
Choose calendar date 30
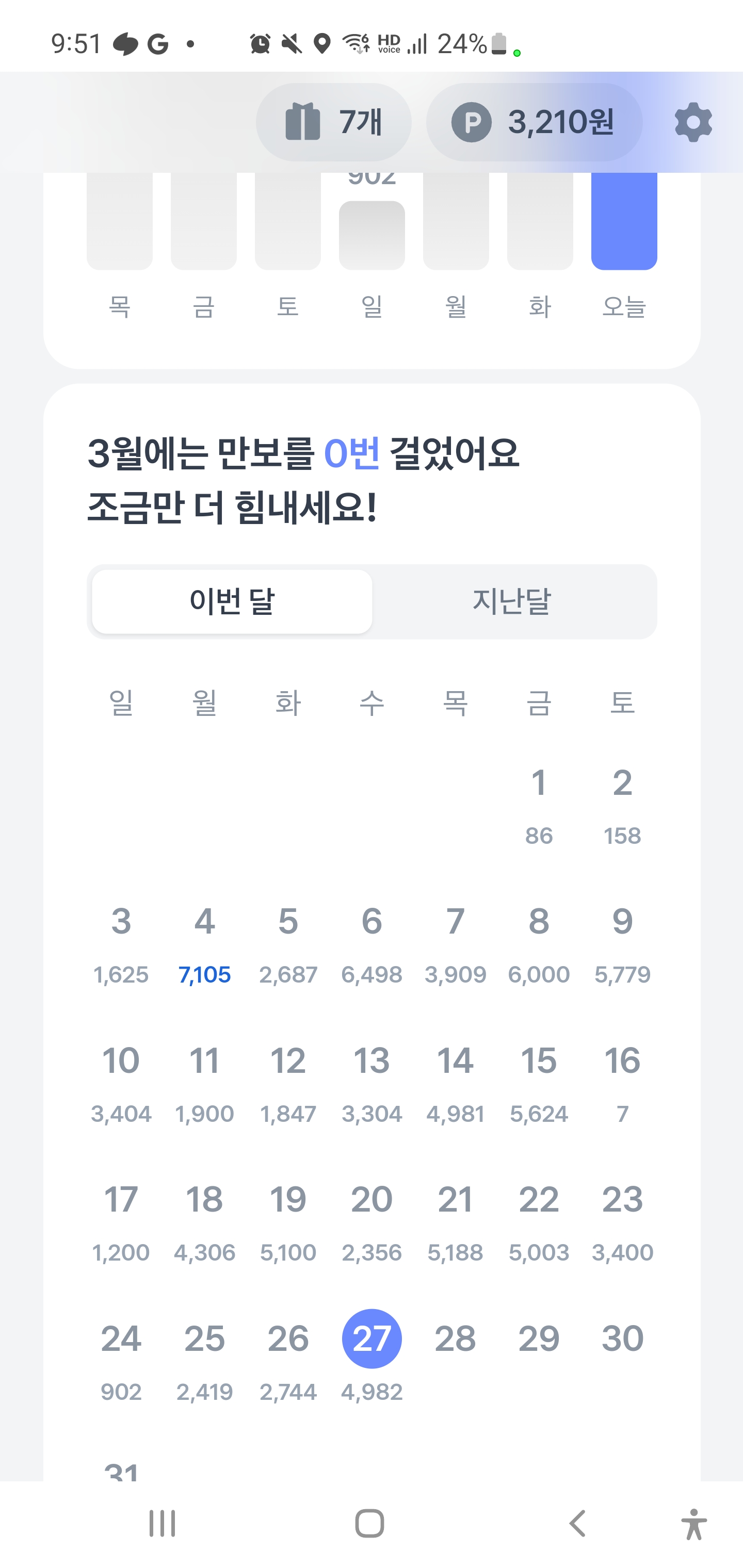point(622,1338)
